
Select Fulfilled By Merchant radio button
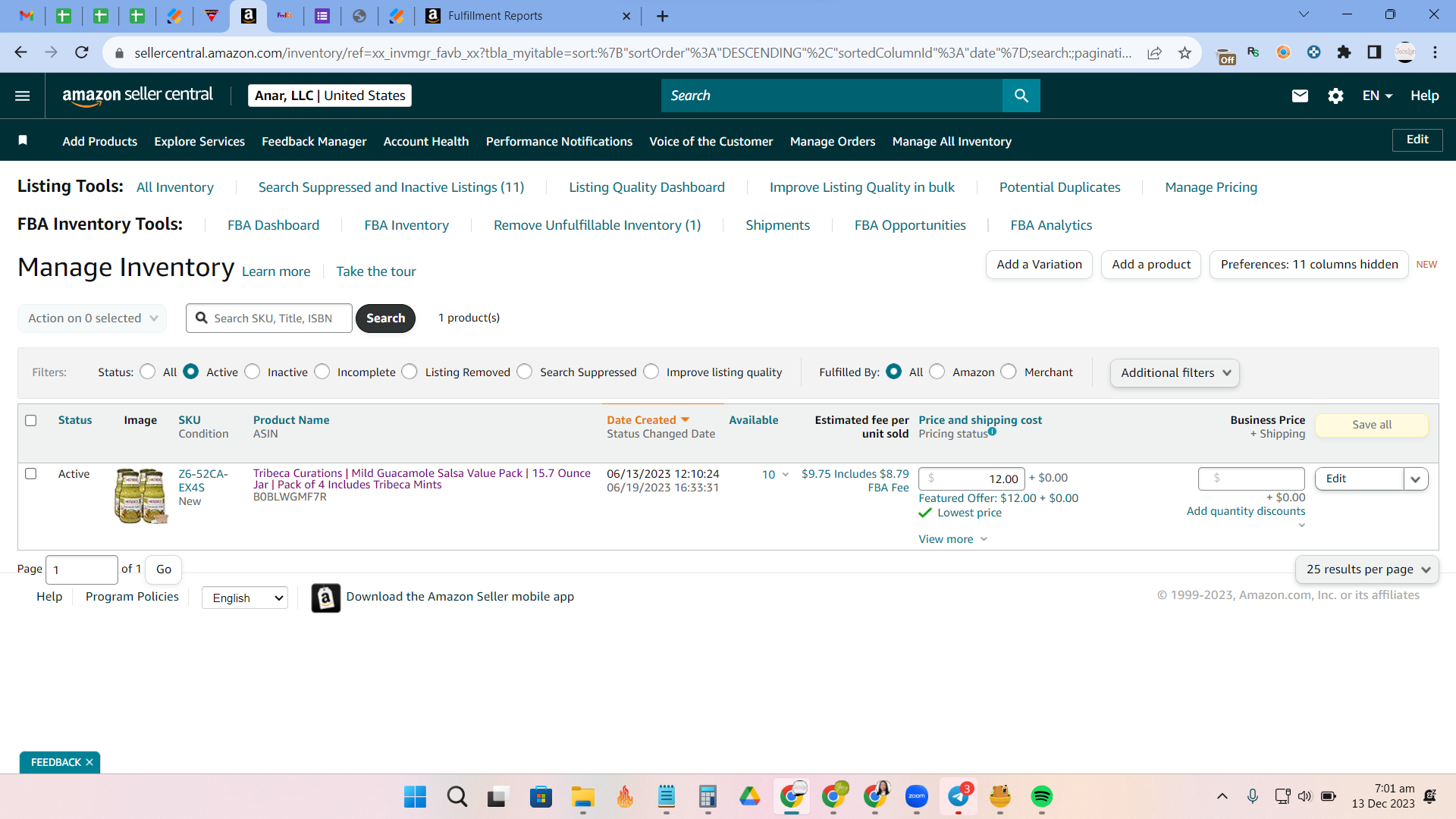[x=1009, y=372]
